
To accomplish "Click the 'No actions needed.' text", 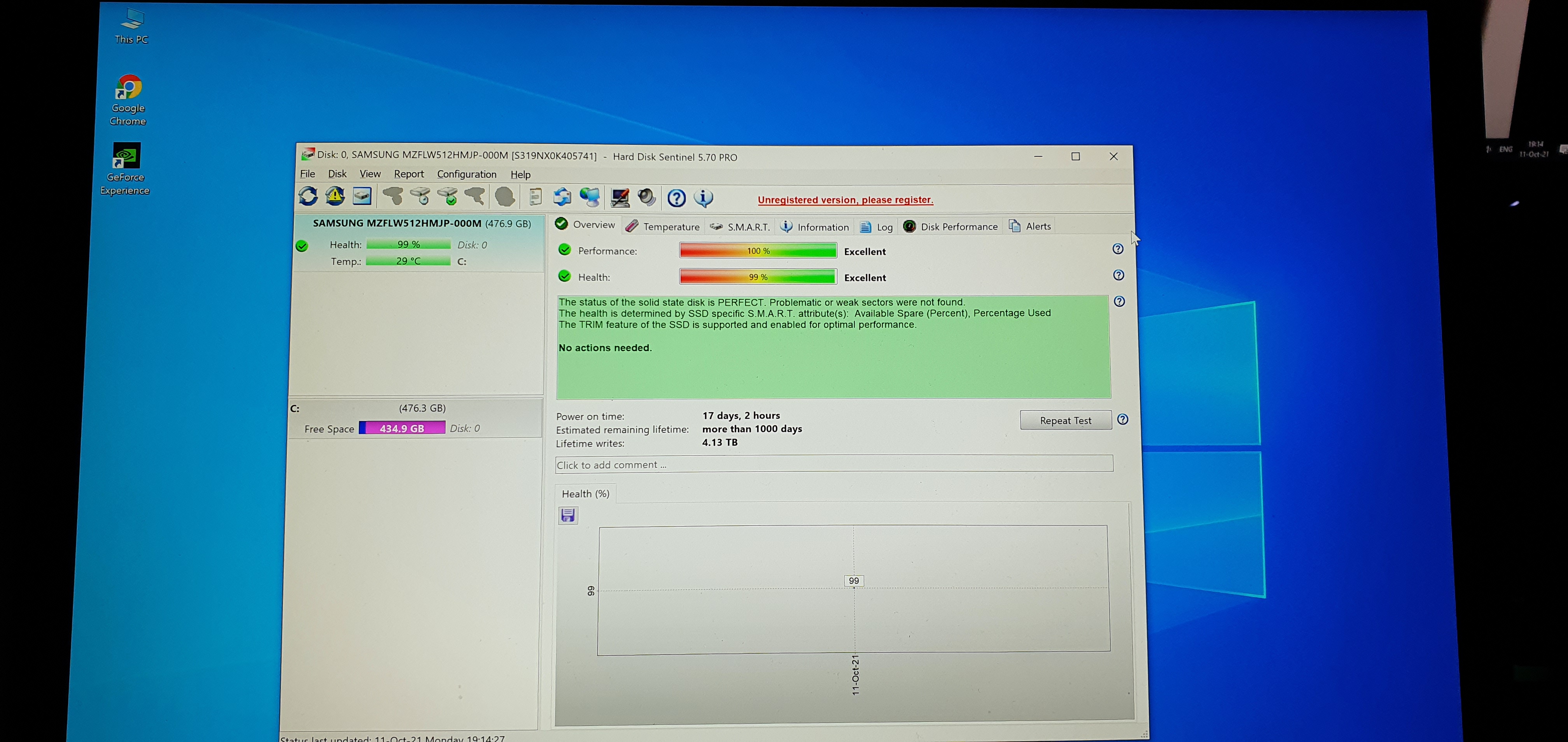I will (x=605, y=348).
